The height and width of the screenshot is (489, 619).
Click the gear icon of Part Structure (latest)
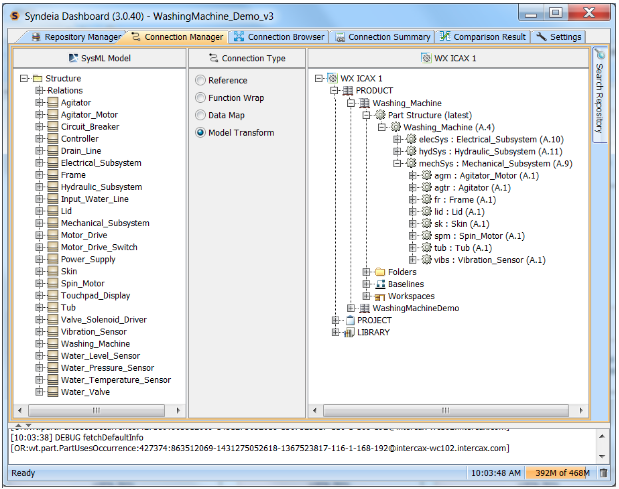(x=380, y=115)
